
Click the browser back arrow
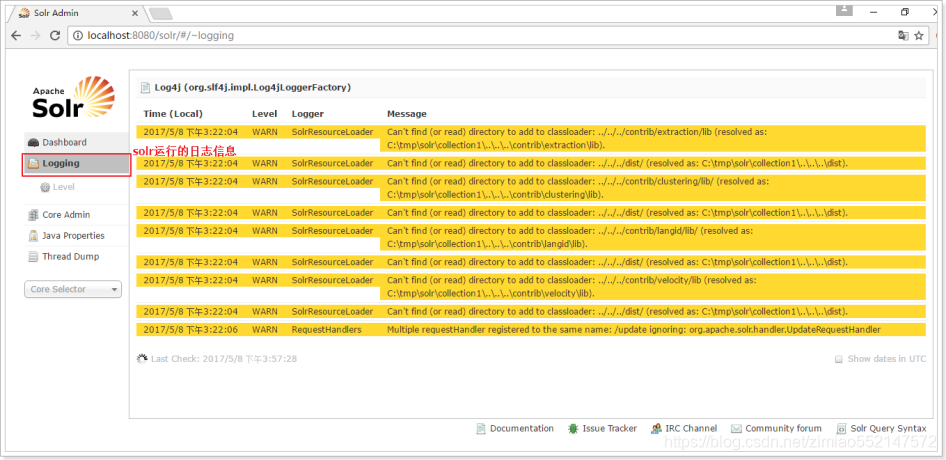pyautogui.click(x=16, y=36)
